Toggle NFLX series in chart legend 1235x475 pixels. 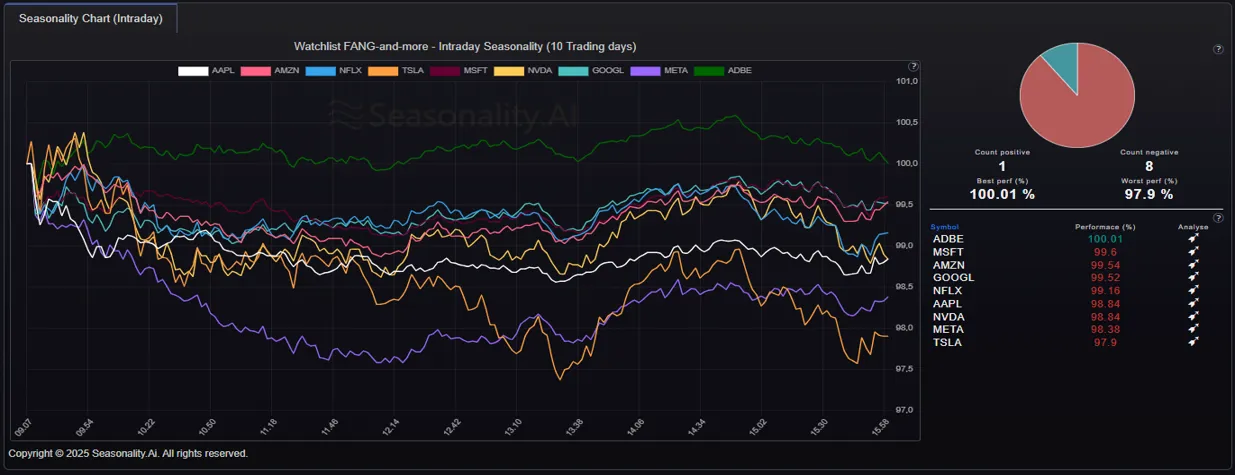tap(334, 71)
